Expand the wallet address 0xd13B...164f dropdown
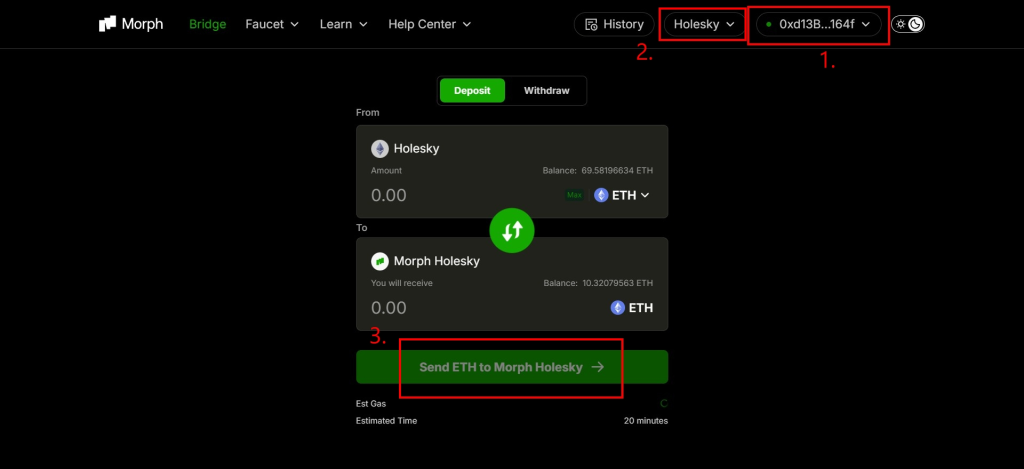 818,24
